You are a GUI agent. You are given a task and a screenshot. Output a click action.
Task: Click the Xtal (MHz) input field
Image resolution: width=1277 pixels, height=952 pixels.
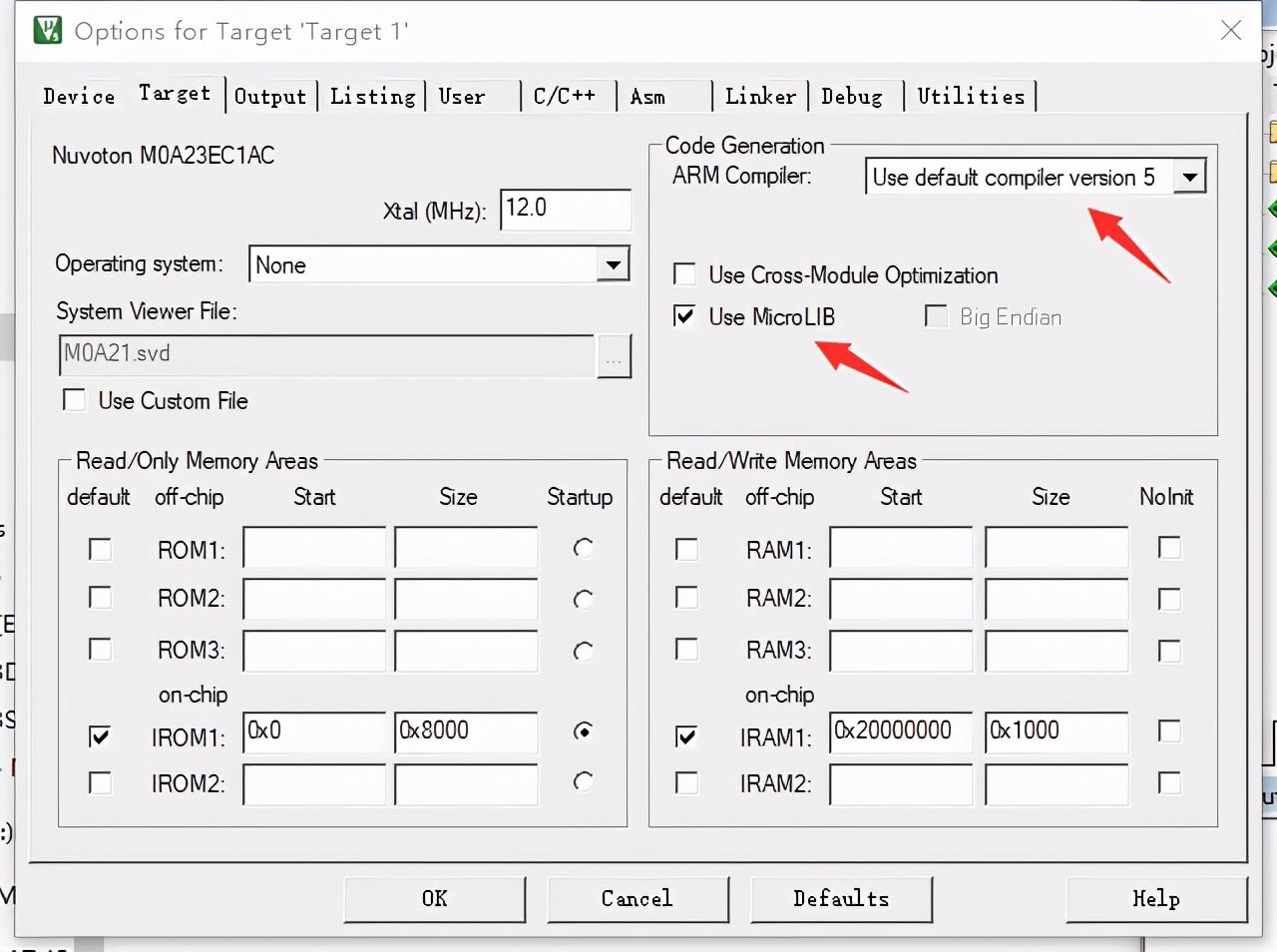click(566, 210)
